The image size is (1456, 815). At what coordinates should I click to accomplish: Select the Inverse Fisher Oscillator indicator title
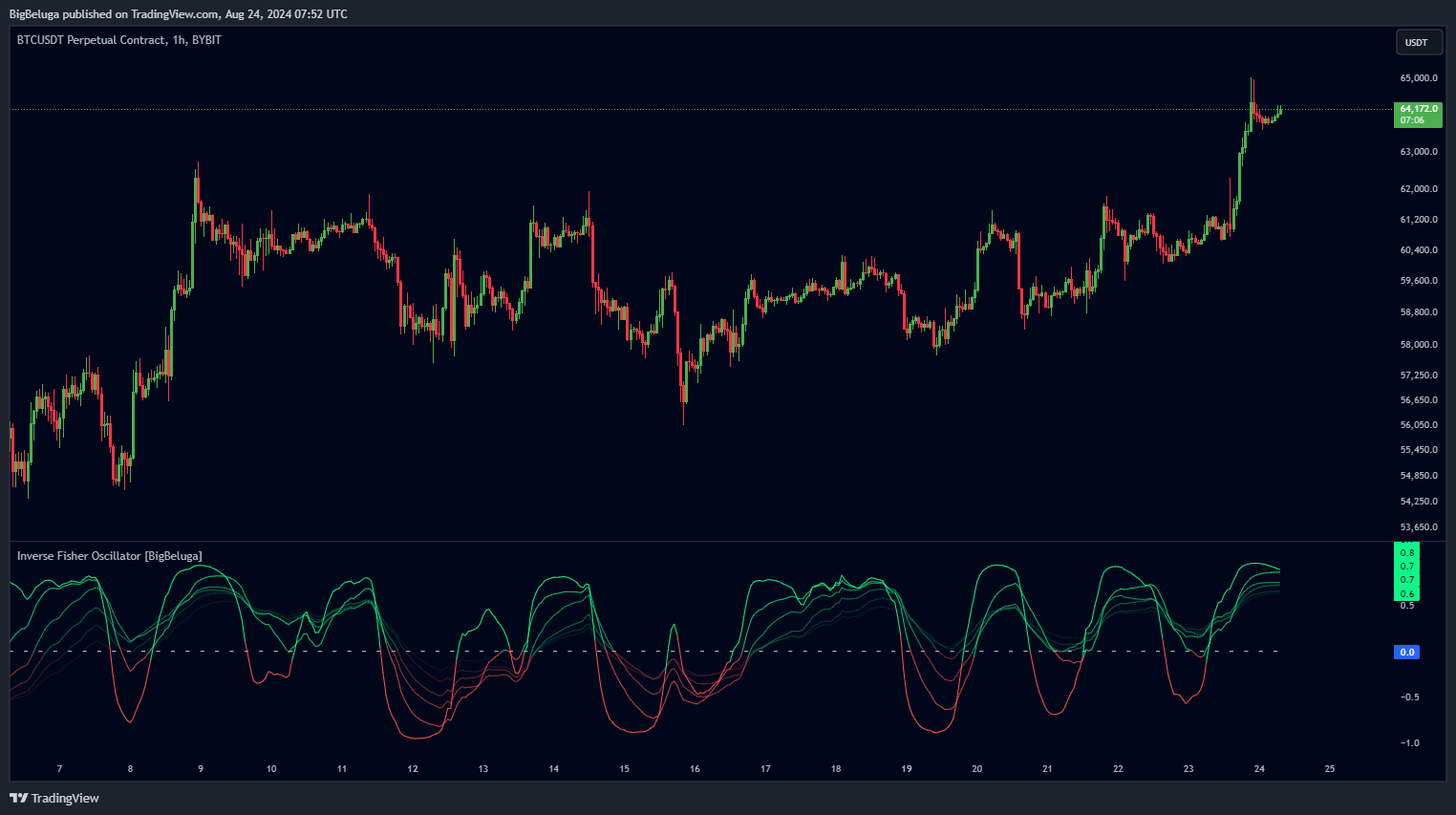pos(109,556)
